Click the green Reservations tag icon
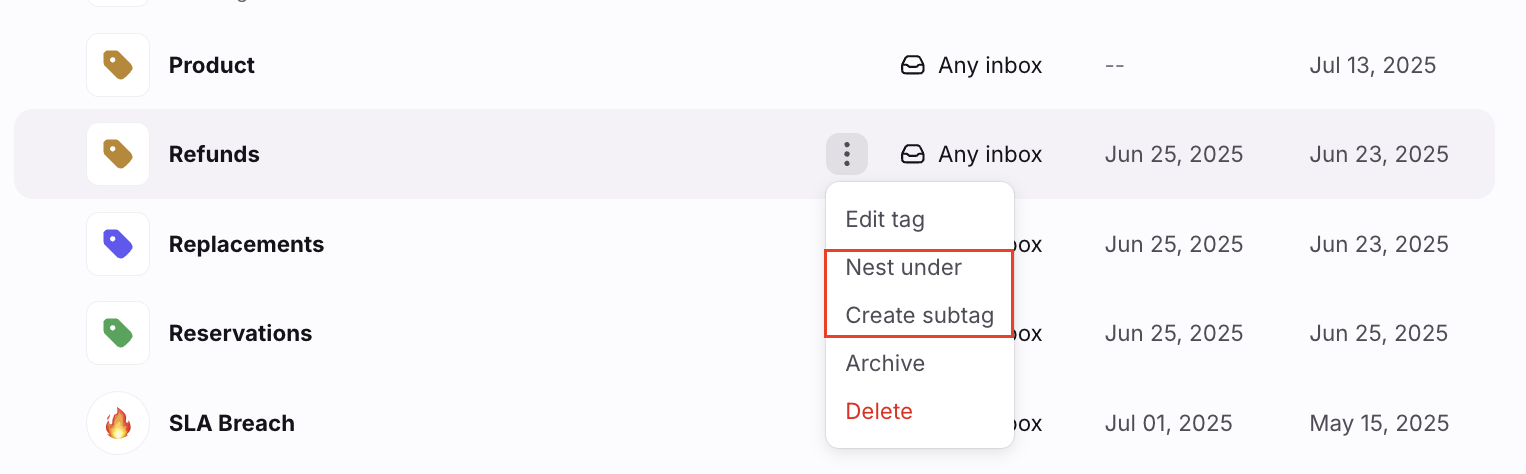The image size is (1526, 474). pos(118,333)
